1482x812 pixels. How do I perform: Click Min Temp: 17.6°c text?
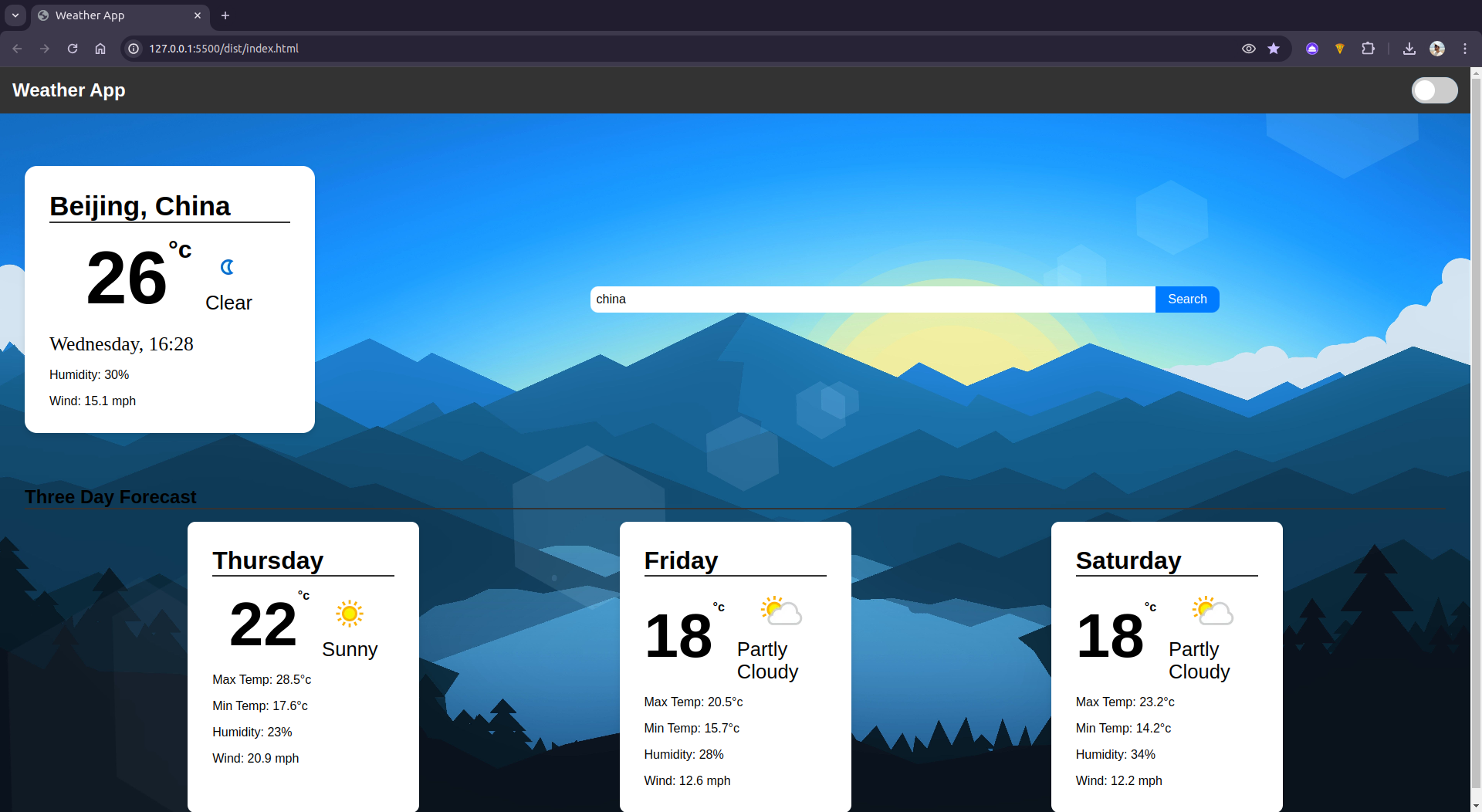260,705
